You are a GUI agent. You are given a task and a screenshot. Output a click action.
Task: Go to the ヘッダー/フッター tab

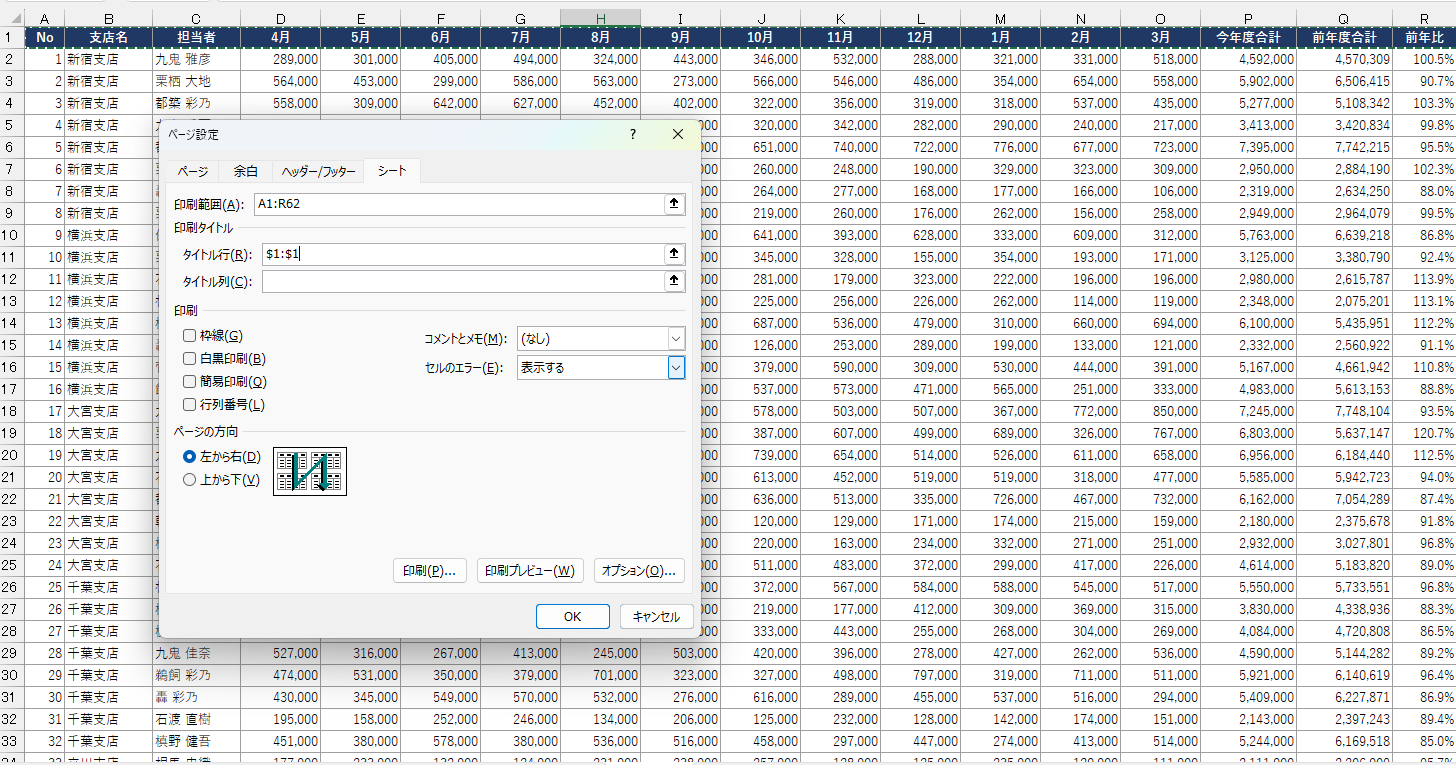click(318, 171)
